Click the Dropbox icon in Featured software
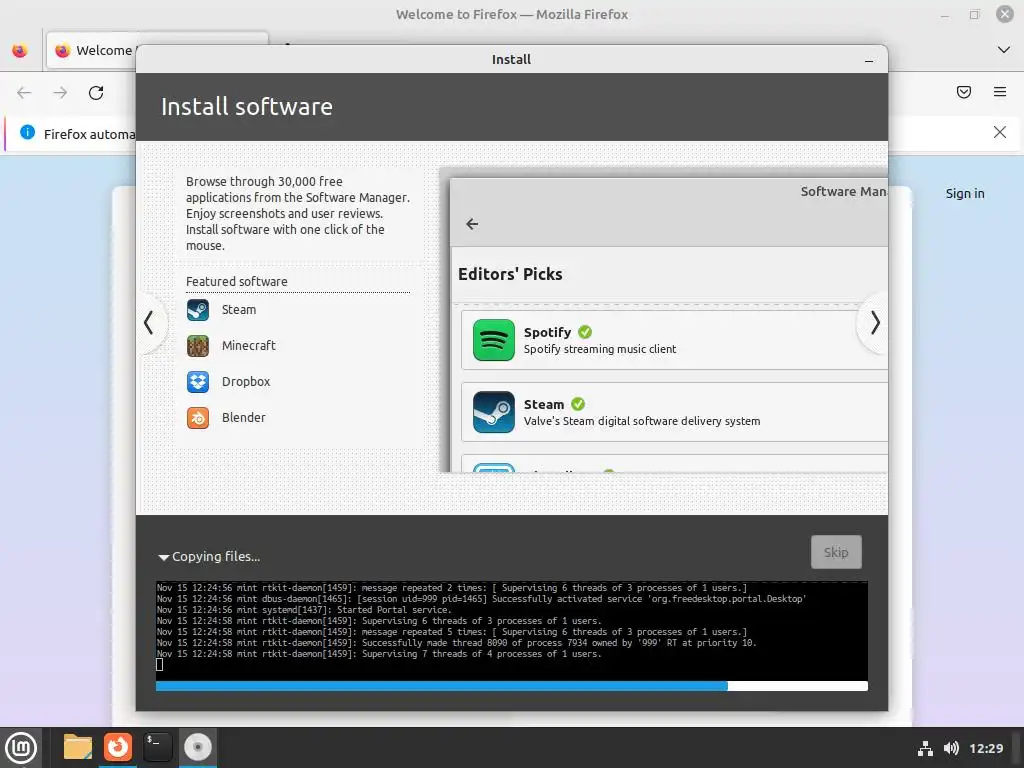 [x=198, y=381]
